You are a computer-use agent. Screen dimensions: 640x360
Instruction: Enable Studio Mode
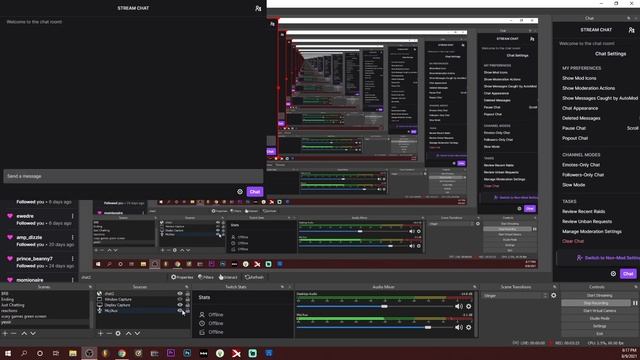600,318
